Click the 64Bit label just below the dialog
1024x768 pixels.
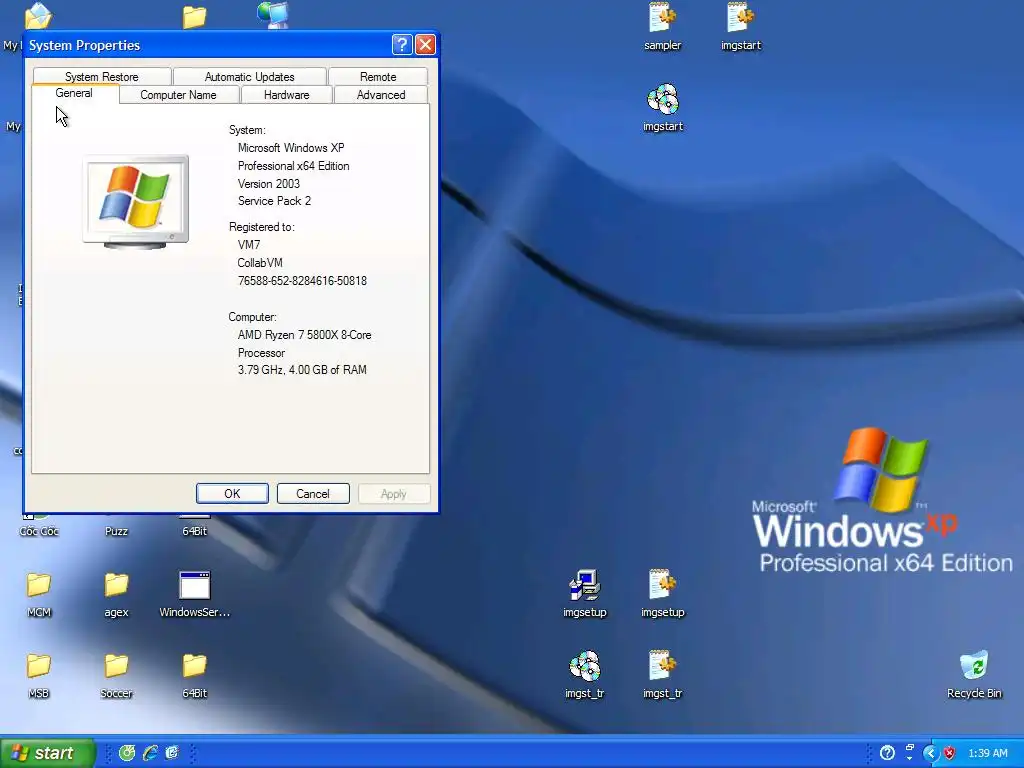tap(195, 531)
